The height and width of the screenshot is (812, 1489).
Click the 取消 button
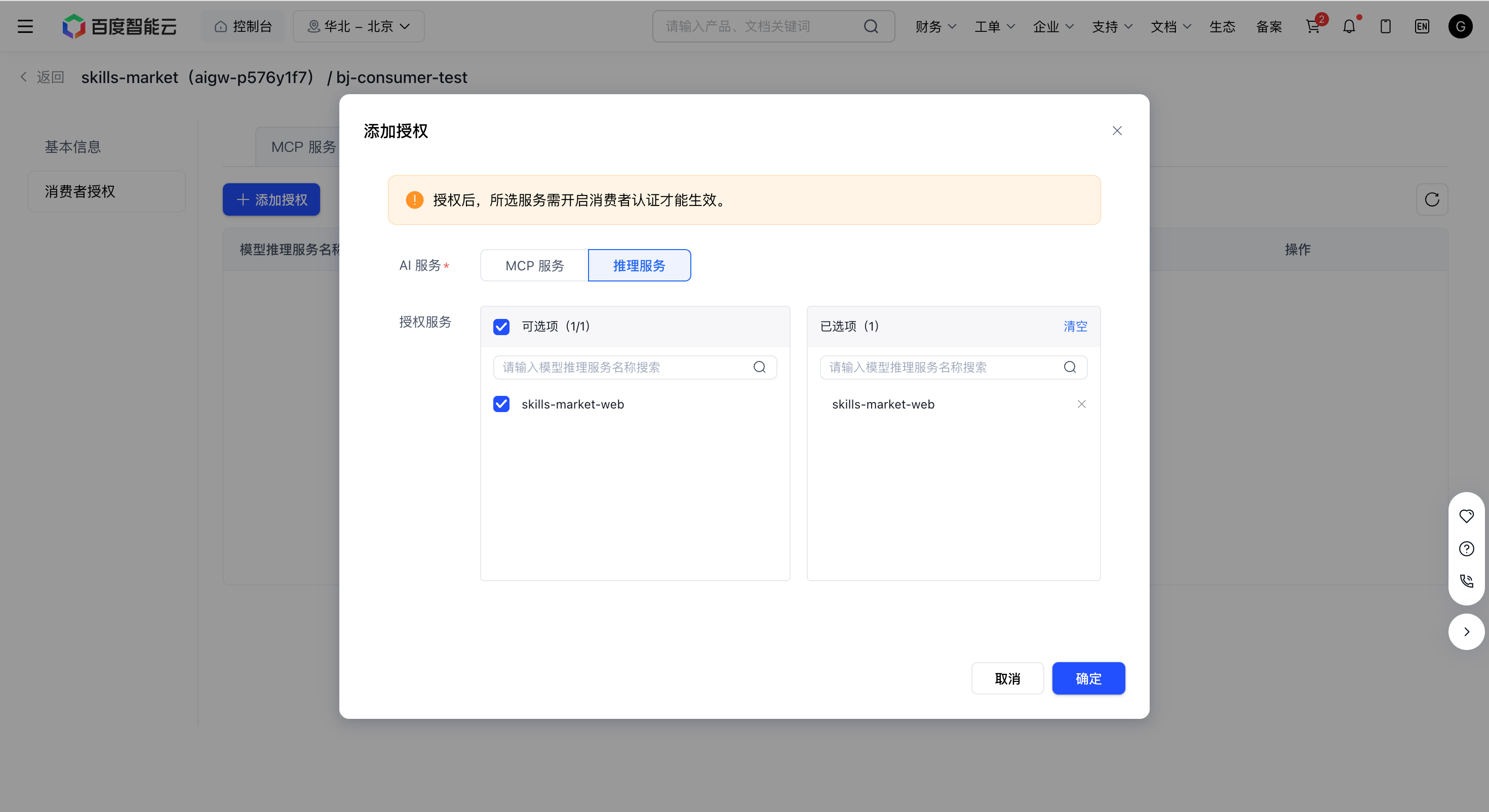pyautogui.click(x=1007, y=678)
